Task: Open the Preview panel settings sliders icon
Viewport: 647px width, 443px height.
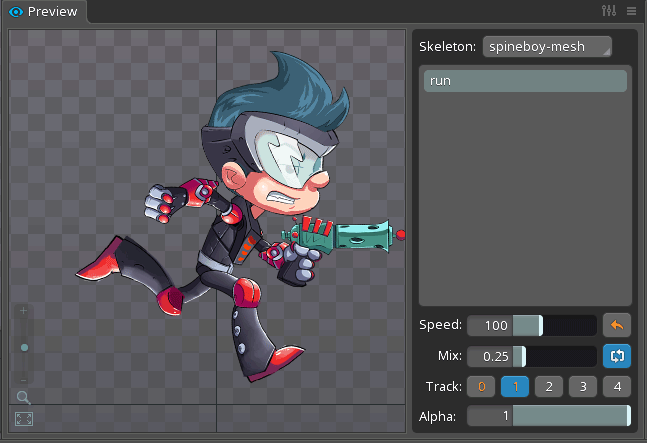Action: pyautogui.click(x=609, y=11)
